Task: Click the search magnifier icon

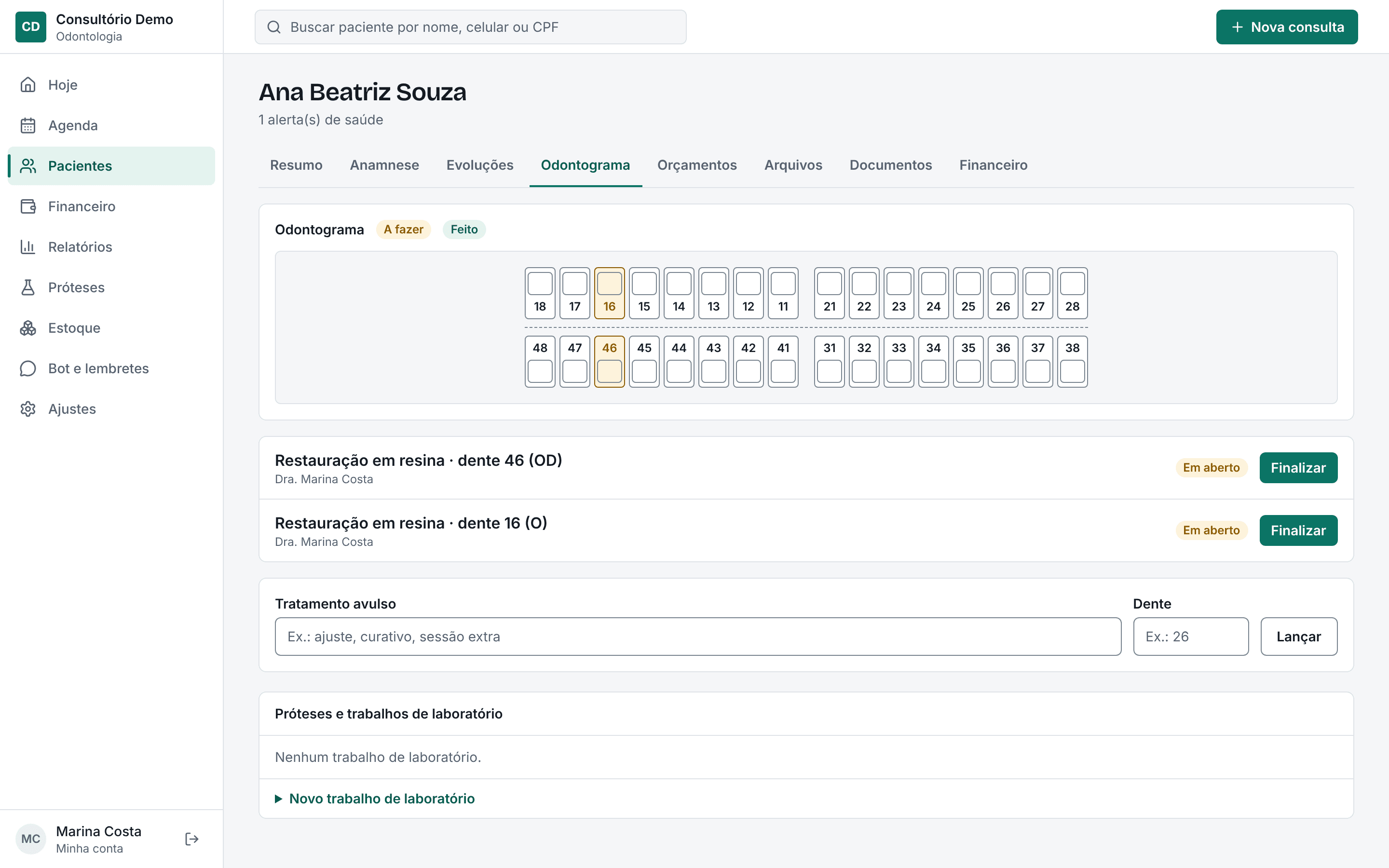Action: pos(274,27)
